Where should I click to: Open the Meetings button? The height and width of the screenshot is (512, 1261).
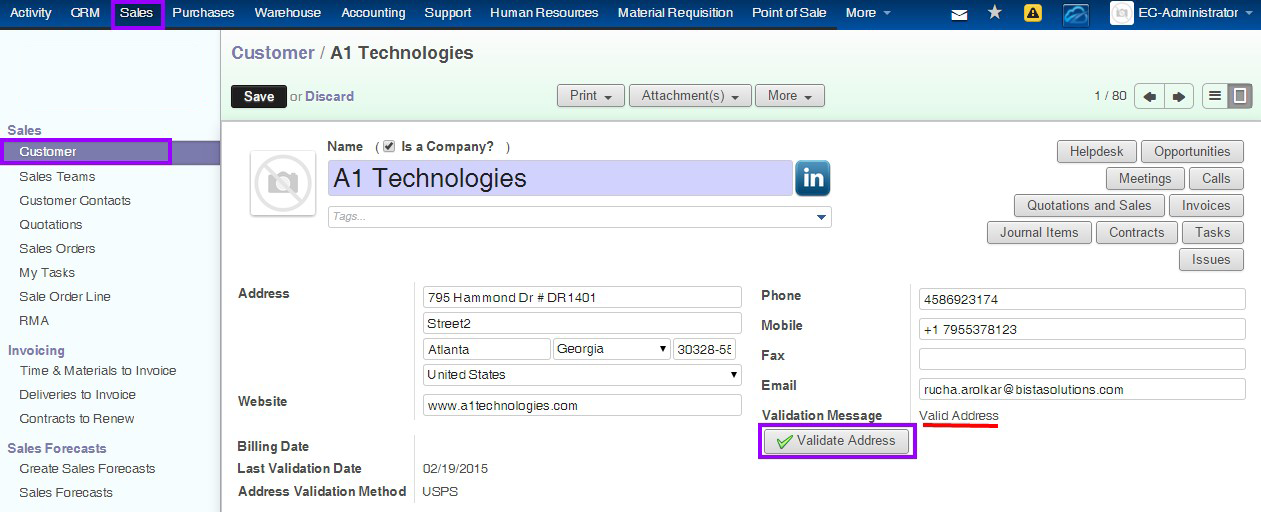click(1145, 179)
